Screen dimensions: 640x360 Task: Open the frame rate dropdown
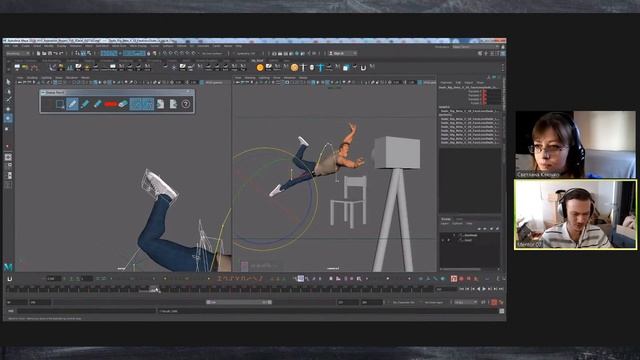point(466,302)
